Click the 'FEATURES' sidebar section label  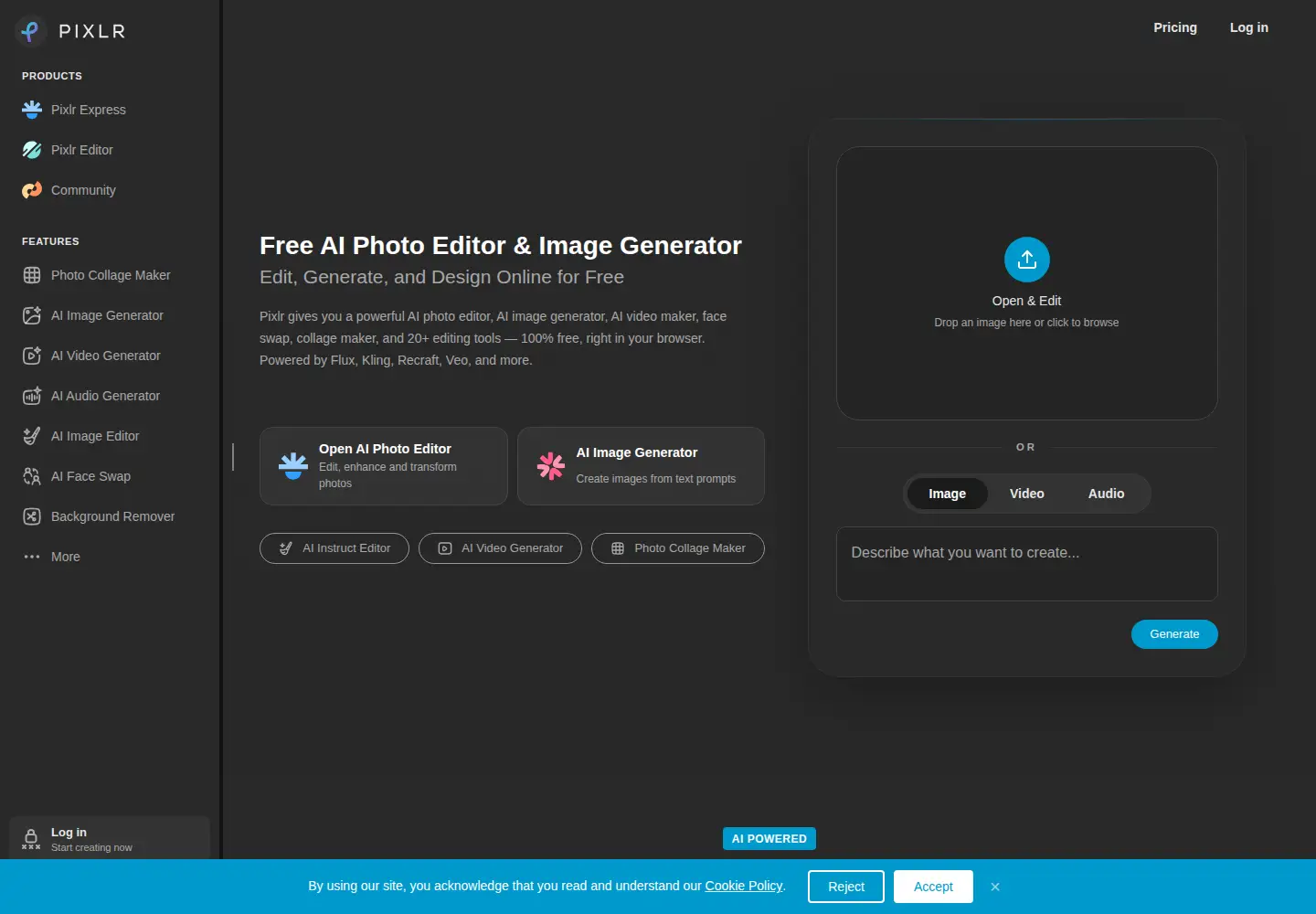50,241
